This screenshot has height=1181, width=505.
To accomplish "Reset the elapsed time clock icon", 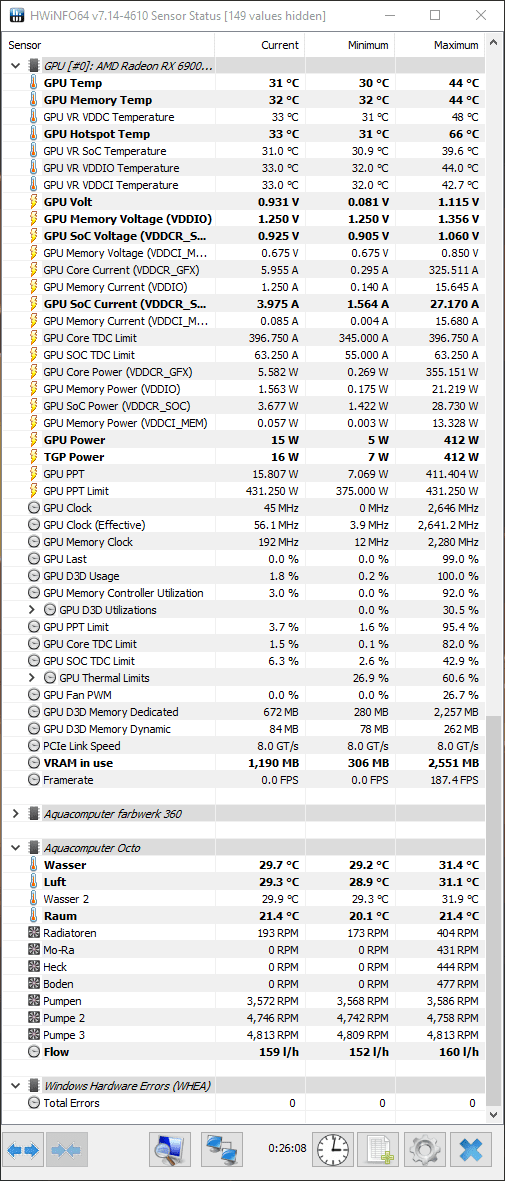I will click(x=332, y=1150).
